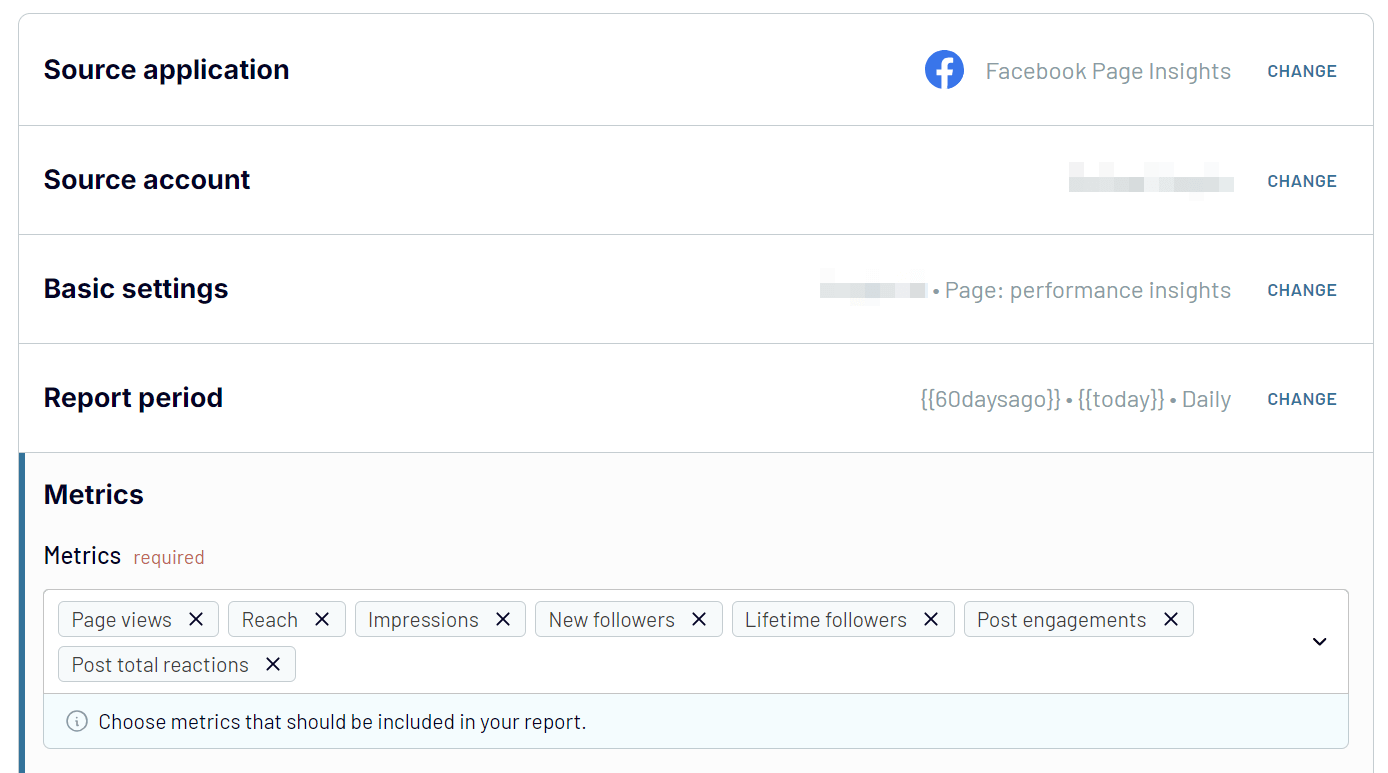
Task: Click the Daily granularity value
Action: coord(1206,399)
